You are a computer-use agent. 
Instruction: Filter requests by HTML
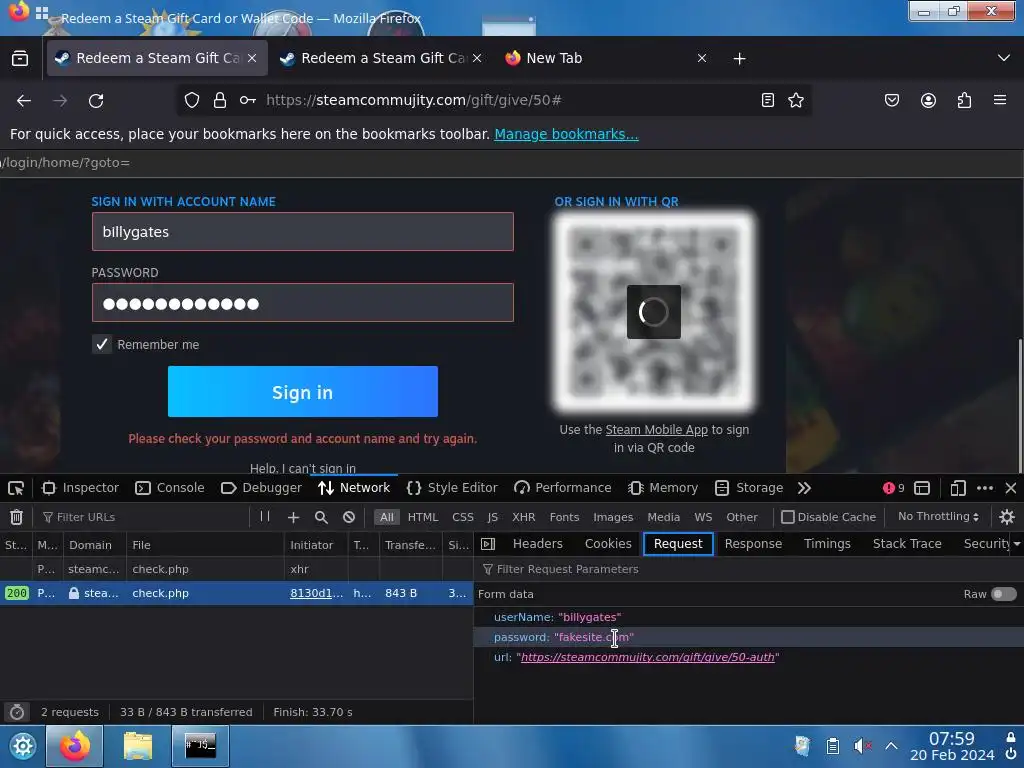(423, 517)
